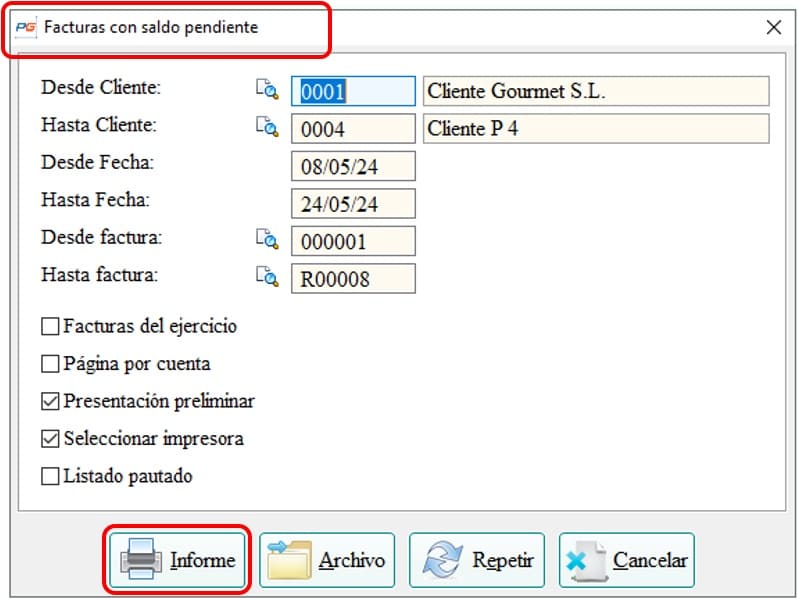Click the Cliente P 4 name field

coord(596,129)
